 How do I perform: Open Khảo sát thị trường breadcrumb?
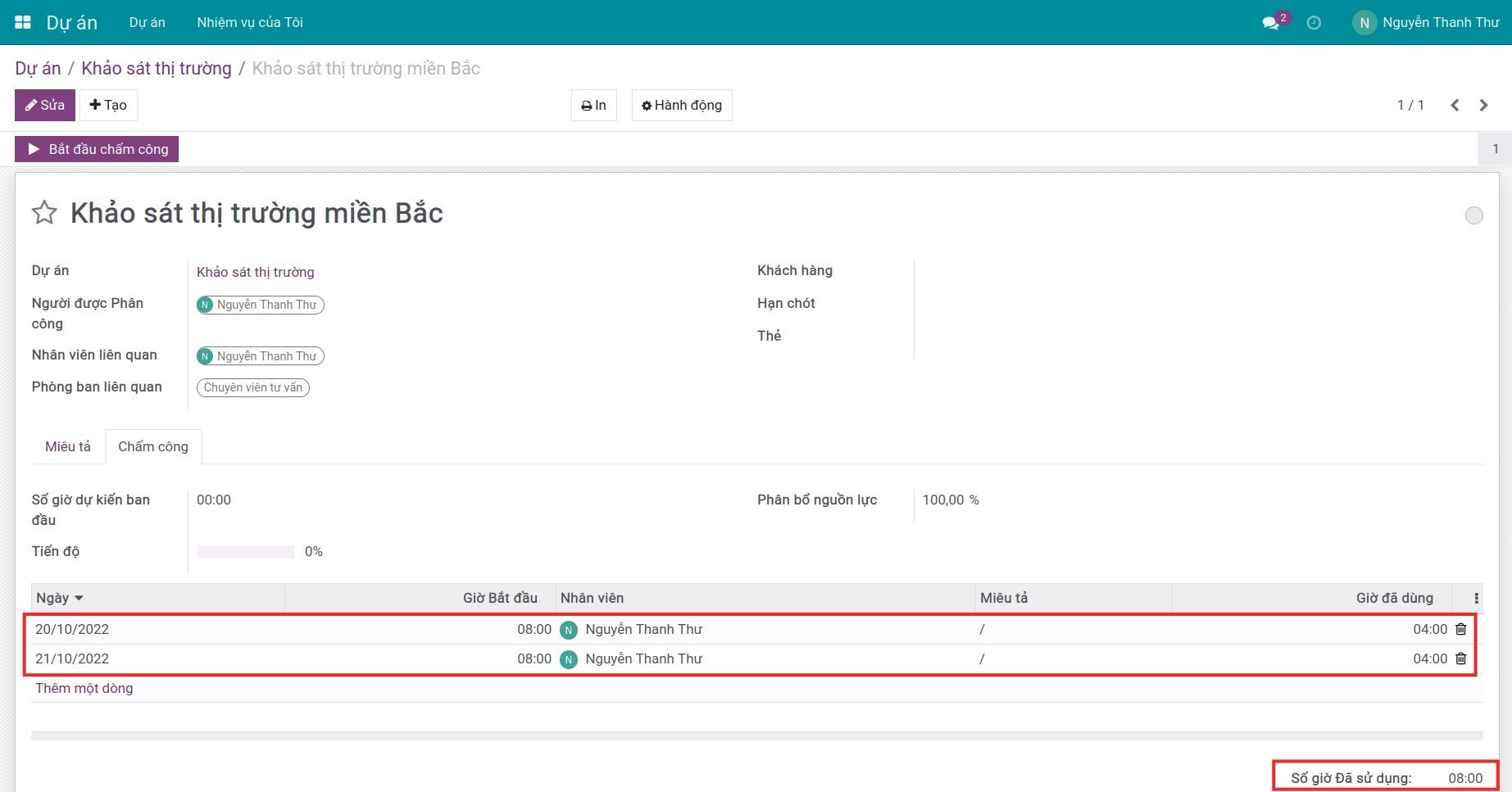coord(157,68)
